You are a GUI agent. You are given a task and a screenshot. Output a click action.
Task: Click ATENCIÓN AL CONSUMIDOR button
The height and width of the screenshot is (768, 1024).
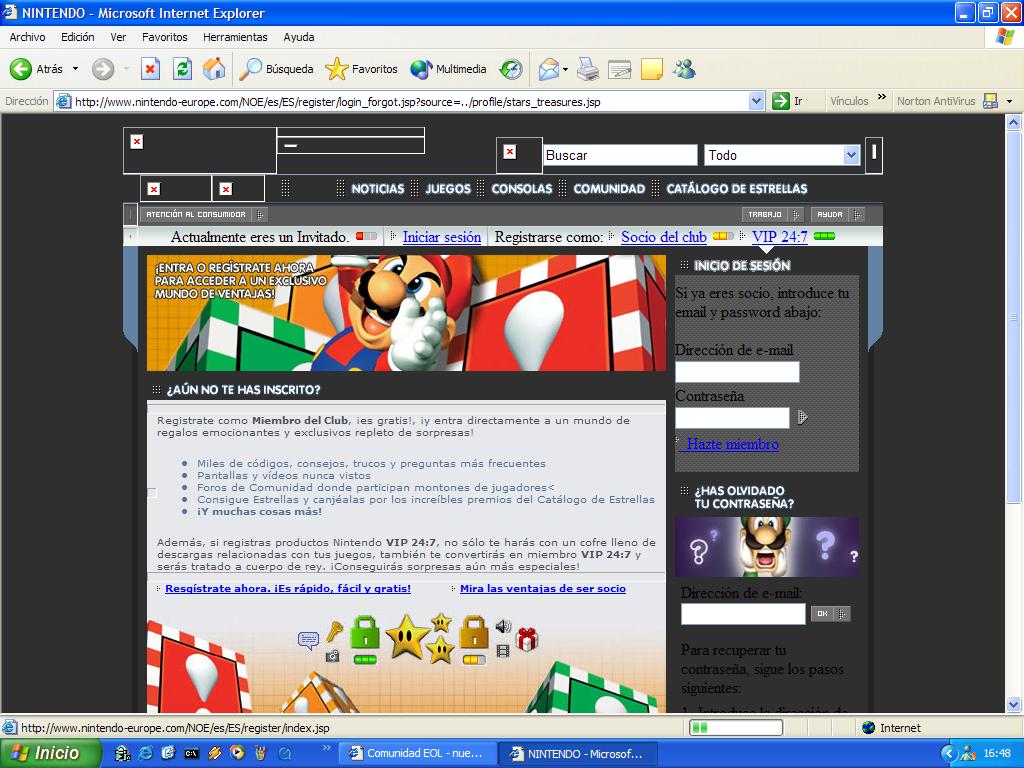(202, 214)
